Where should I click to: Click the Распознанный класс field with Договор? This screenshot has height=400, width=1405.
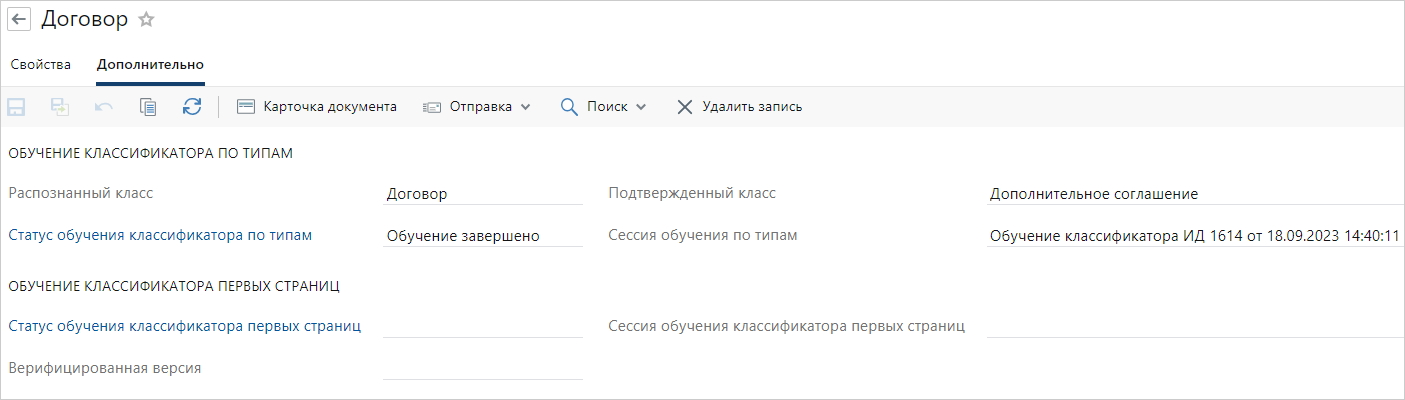[x=482, y=194]
